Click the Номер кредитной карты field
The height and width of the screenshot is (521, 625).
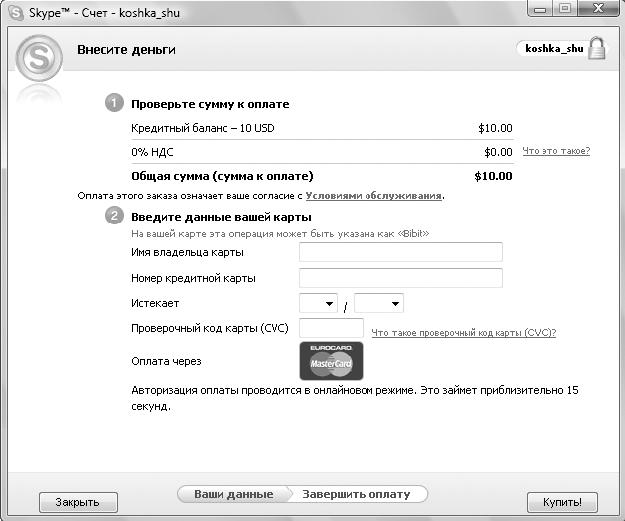point(401,278)
